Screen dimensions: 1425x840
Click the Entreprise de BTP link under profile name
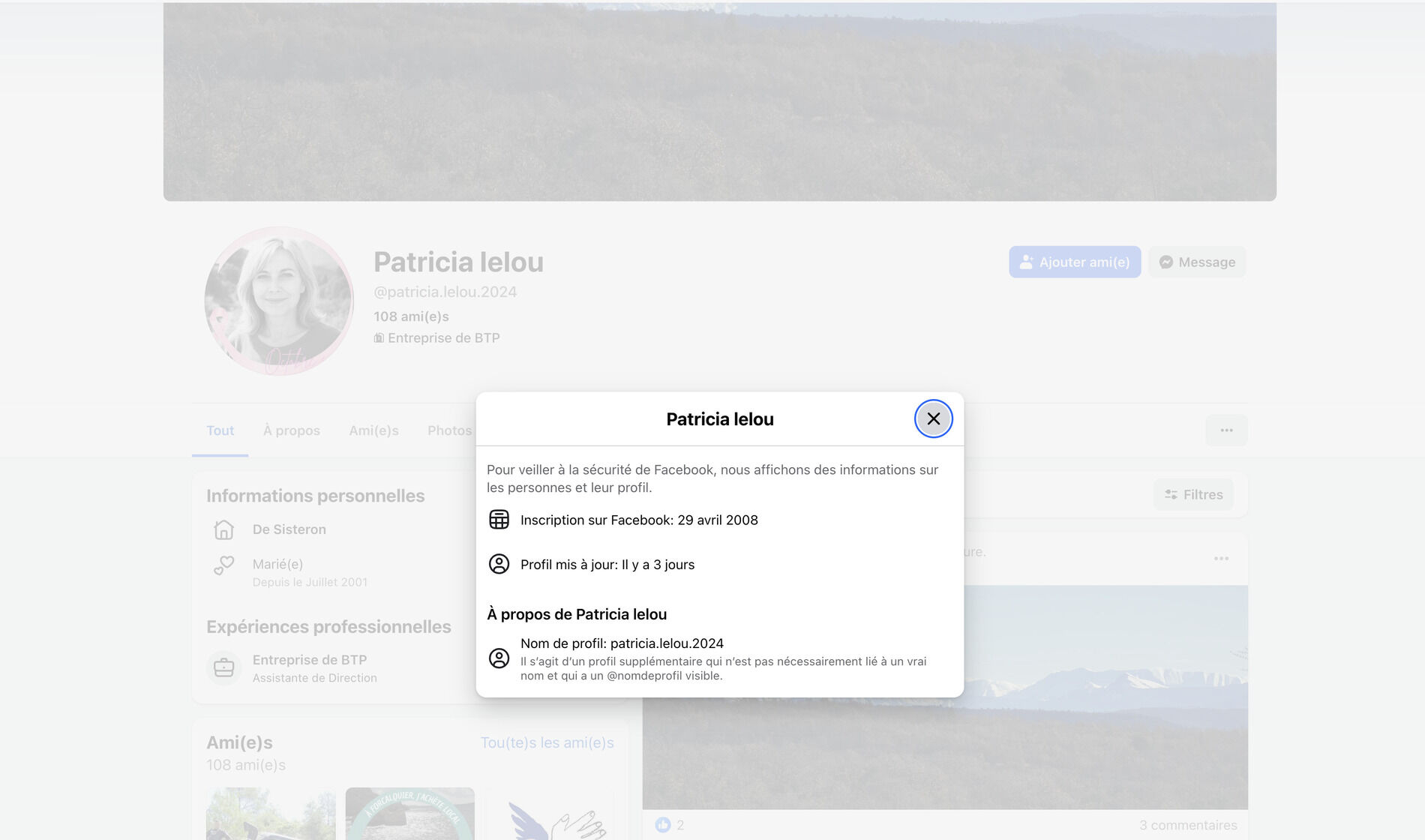443,338
